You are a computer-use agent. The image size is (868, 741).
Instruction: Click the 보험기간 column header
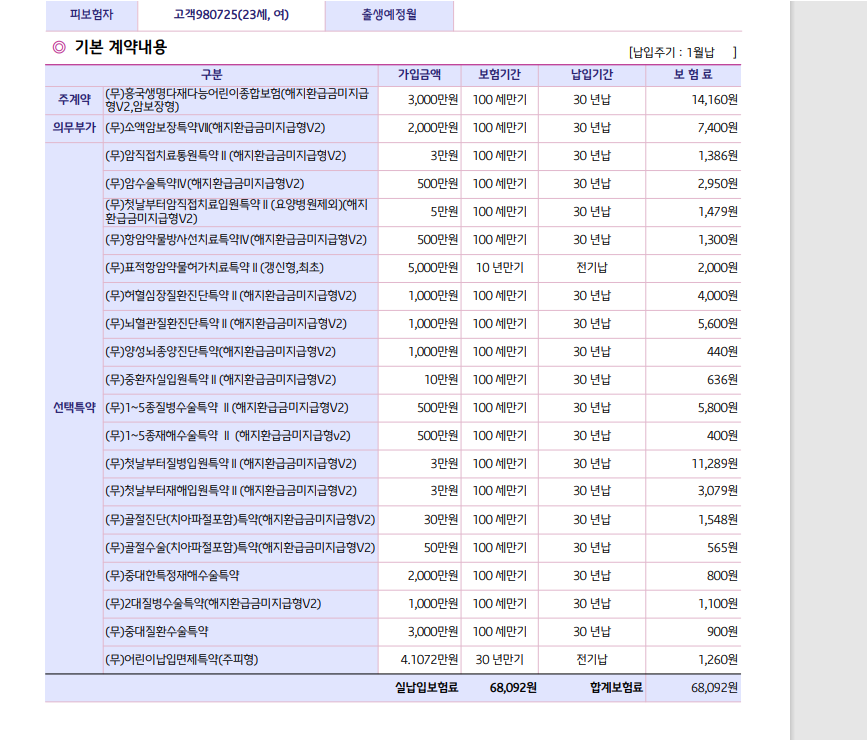[x=499, y=75]
